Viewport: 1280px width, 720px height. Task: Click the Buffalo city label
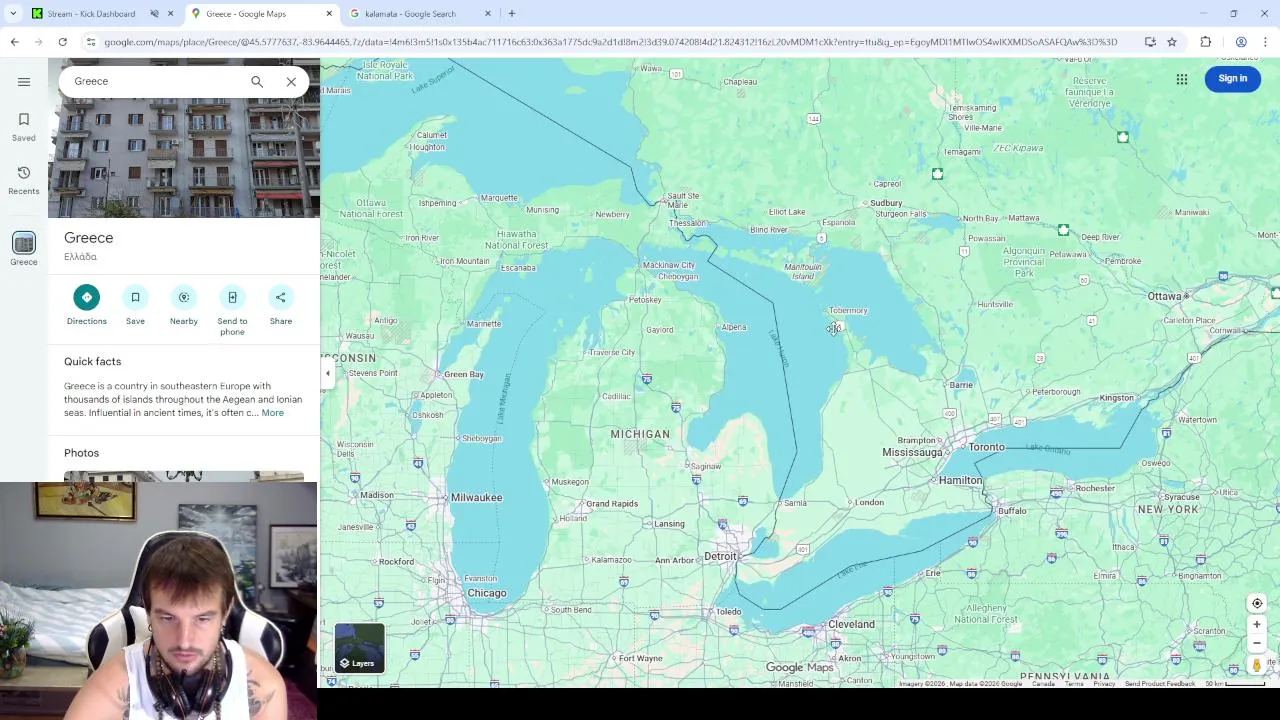[x=1012, y=511]
